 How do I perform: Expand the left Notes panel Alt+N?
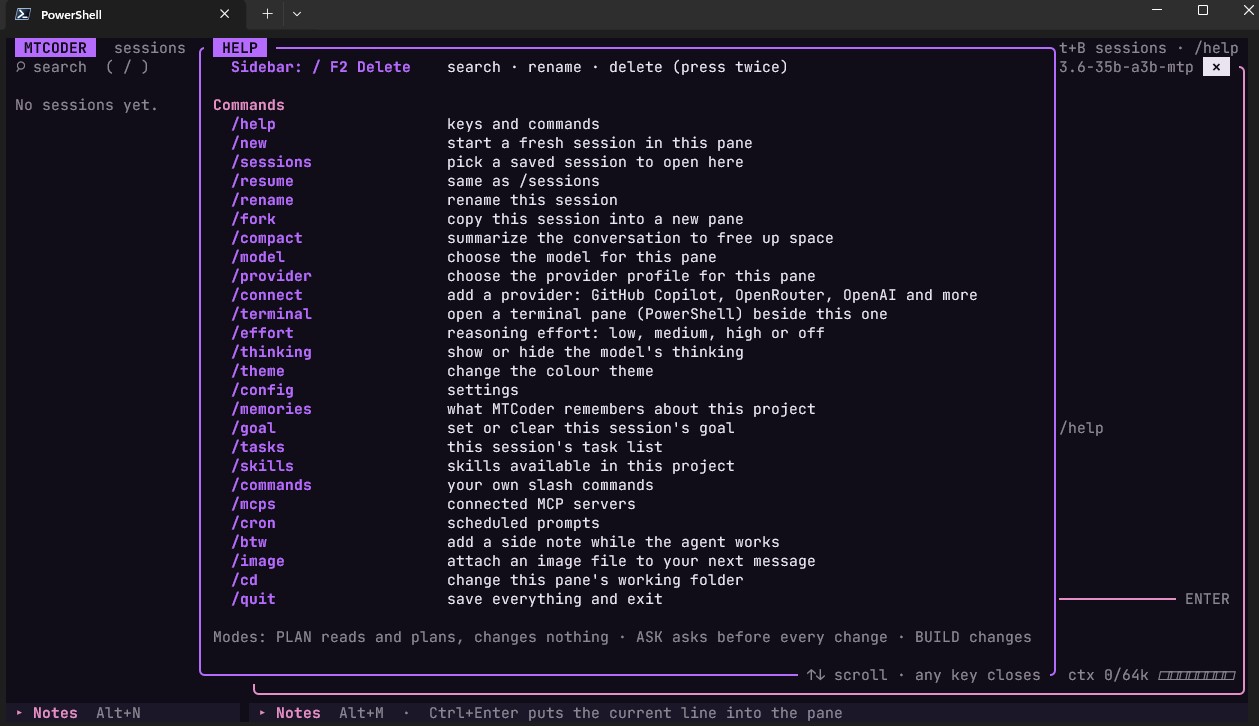point(78,713)
